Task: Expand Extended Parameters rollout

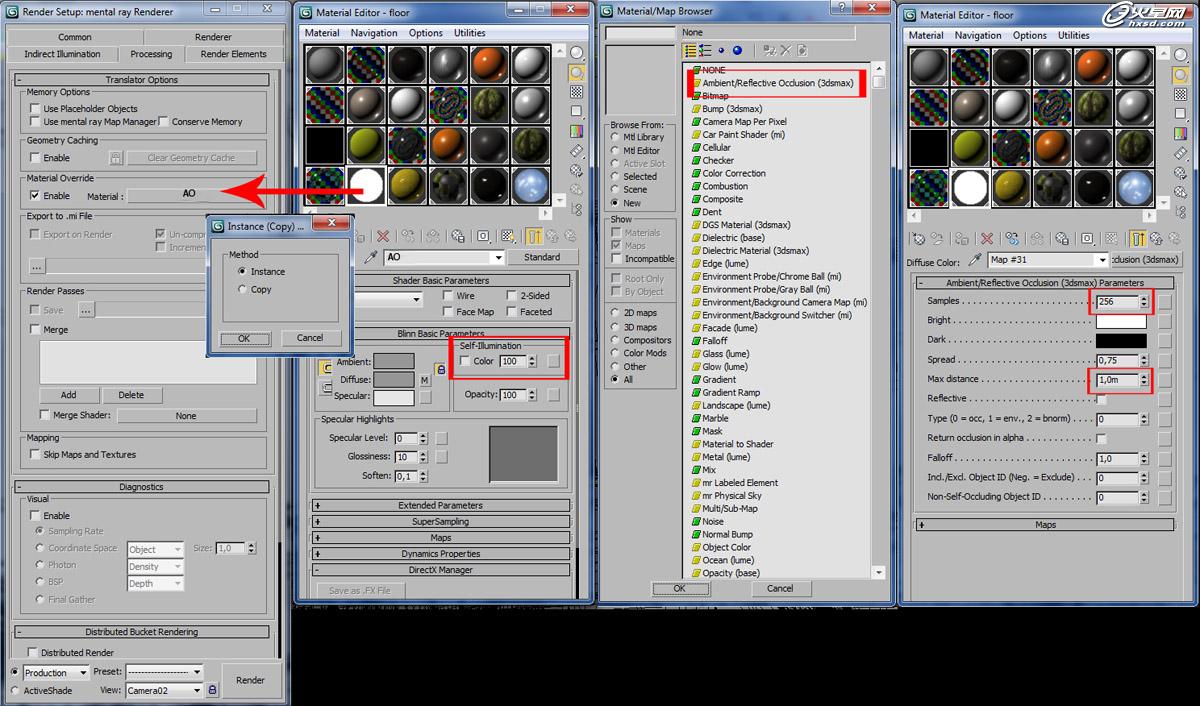Action: click(441, 505)
